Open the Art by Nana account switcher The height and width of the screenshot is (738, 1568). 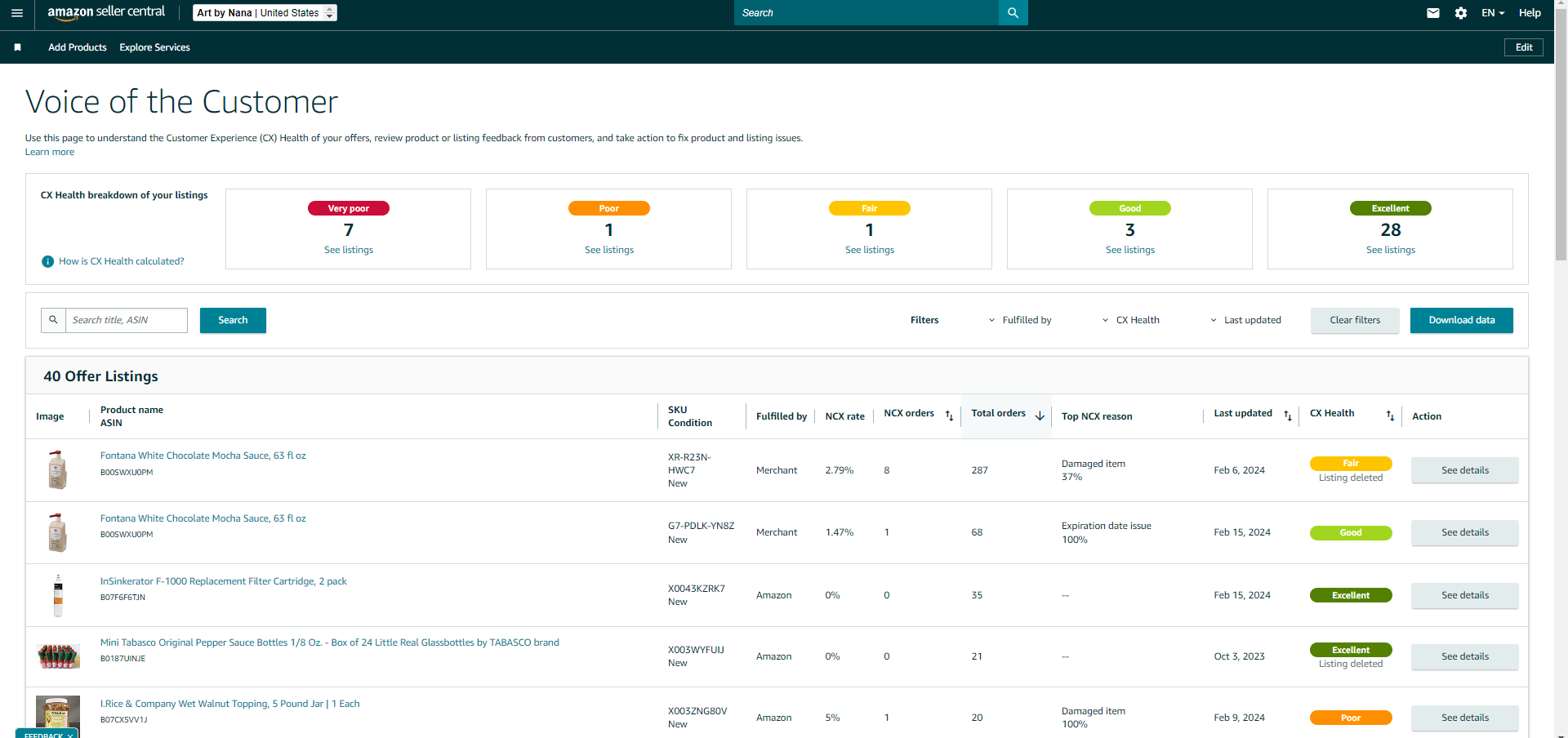265,13
